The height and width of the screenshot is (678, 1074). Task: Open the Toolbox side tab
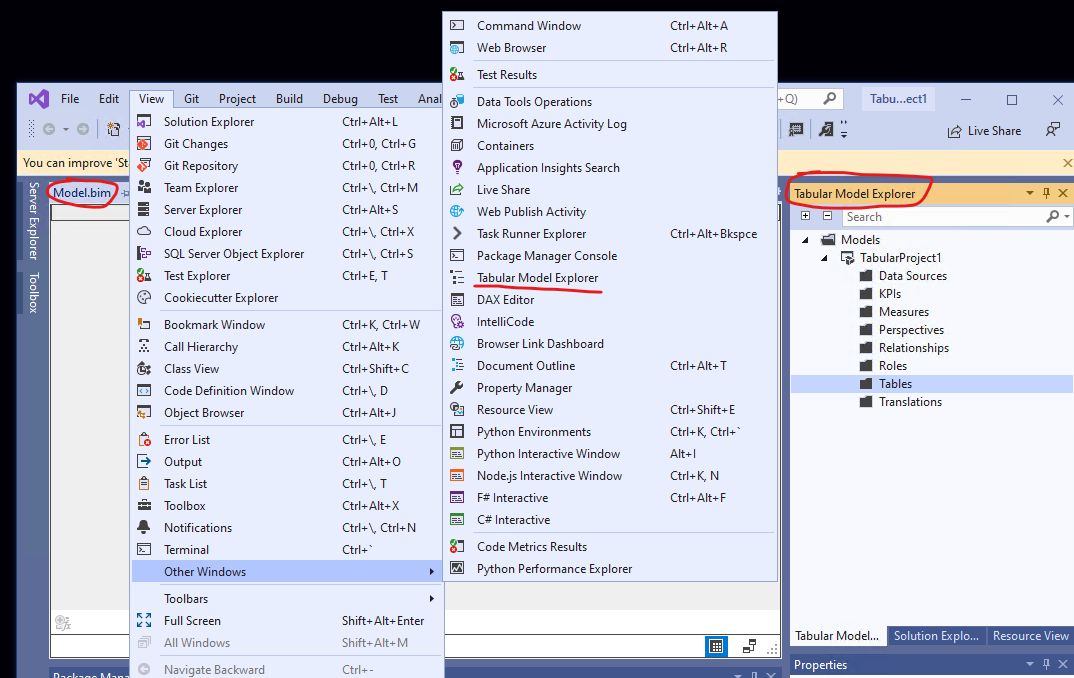pos(34,293)
